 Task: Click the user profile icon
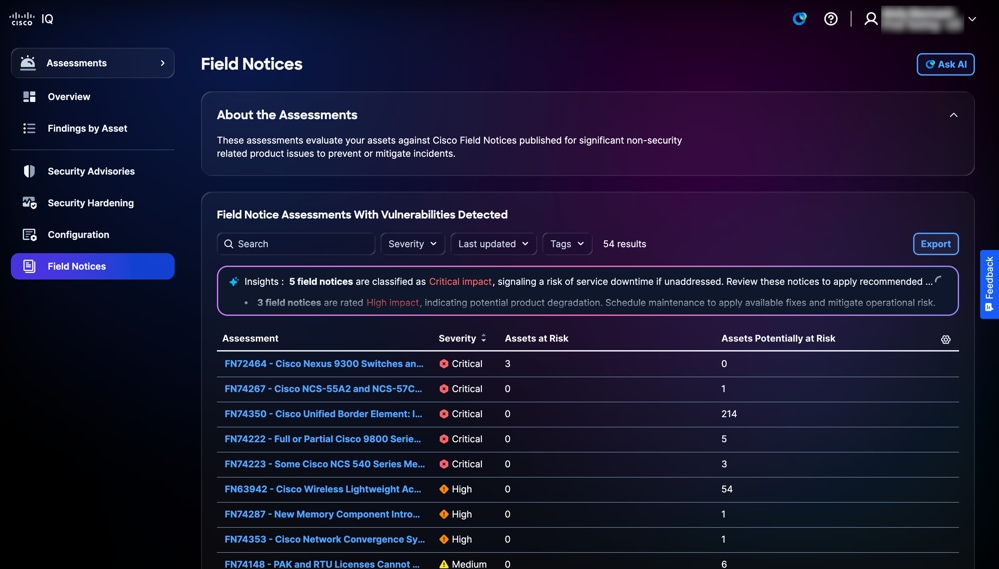(870, 18)
